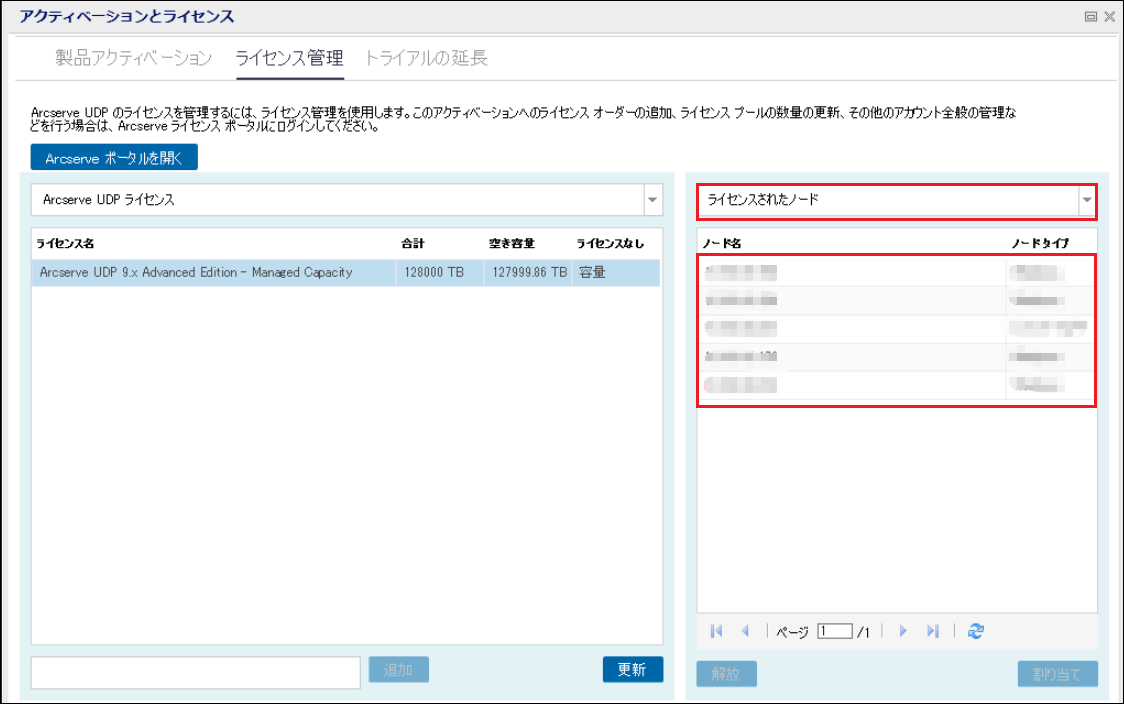
Task: Click the 追加 button
Action: tap(398, 670)
